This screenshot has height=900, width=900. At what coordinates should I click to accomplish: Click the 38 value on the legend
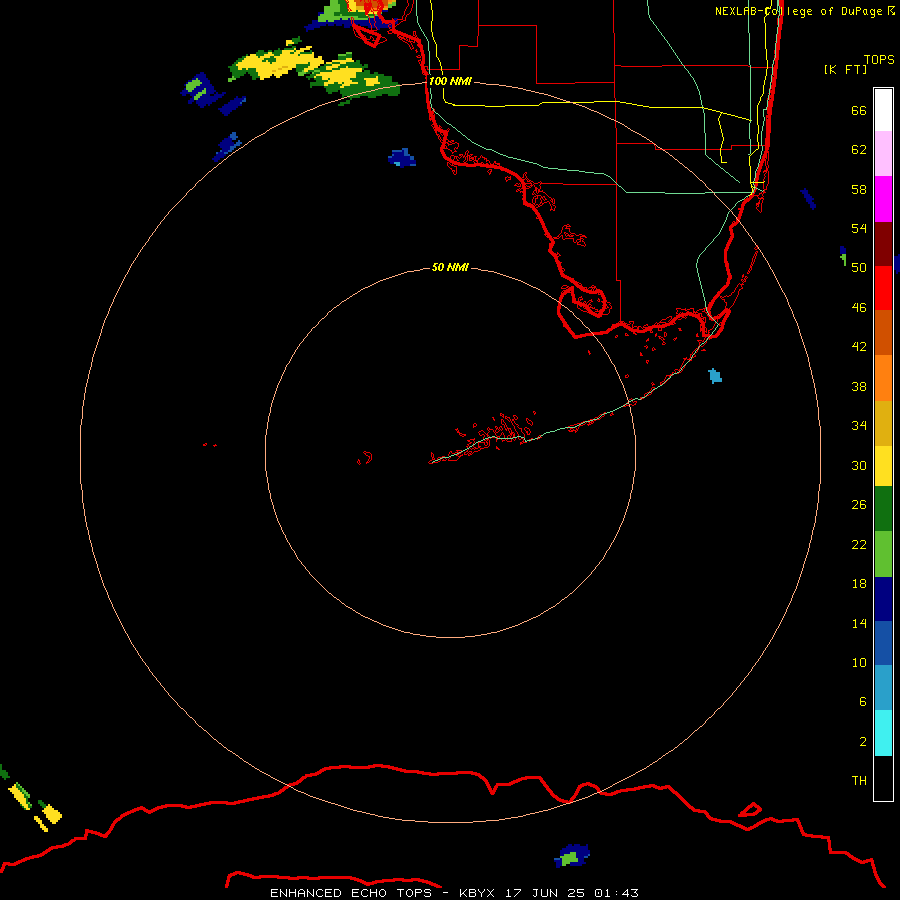(x=859, y=386)
